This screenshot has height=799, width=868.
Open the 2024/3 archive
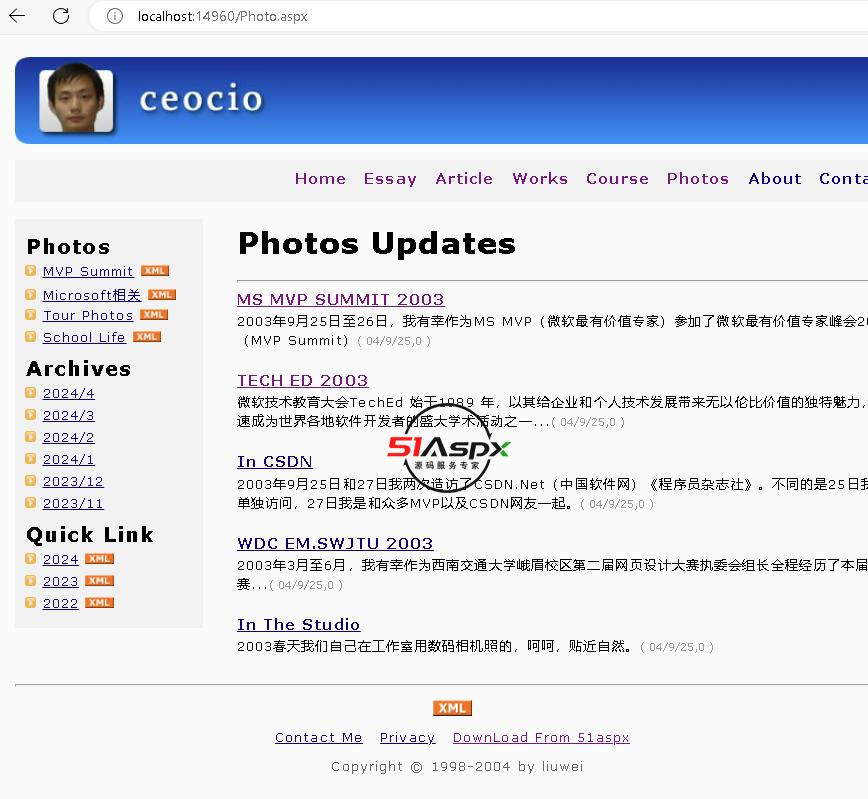click(69, 415)
